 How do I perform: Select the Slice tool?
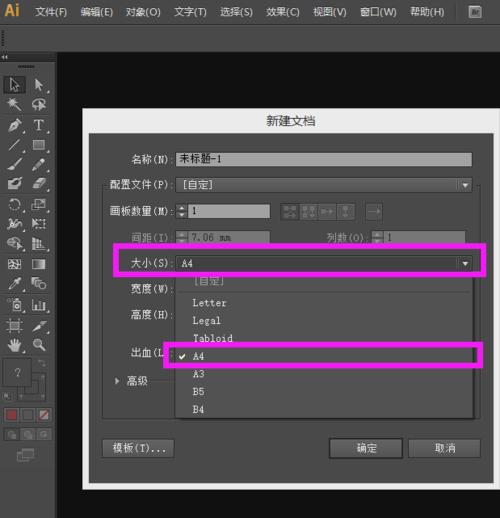[39, 326]
